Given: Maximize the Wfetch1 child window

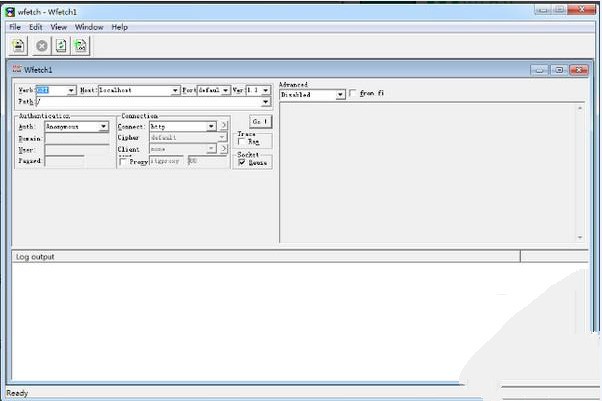Looking at the screenshot, I should pyautogui.click(x=559, y=70).
